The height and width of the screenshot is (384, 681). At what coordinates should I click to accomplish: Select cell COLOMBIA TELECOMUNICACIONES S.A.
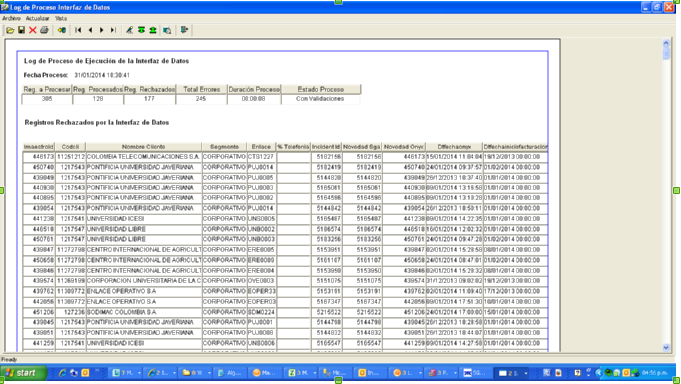144,156
